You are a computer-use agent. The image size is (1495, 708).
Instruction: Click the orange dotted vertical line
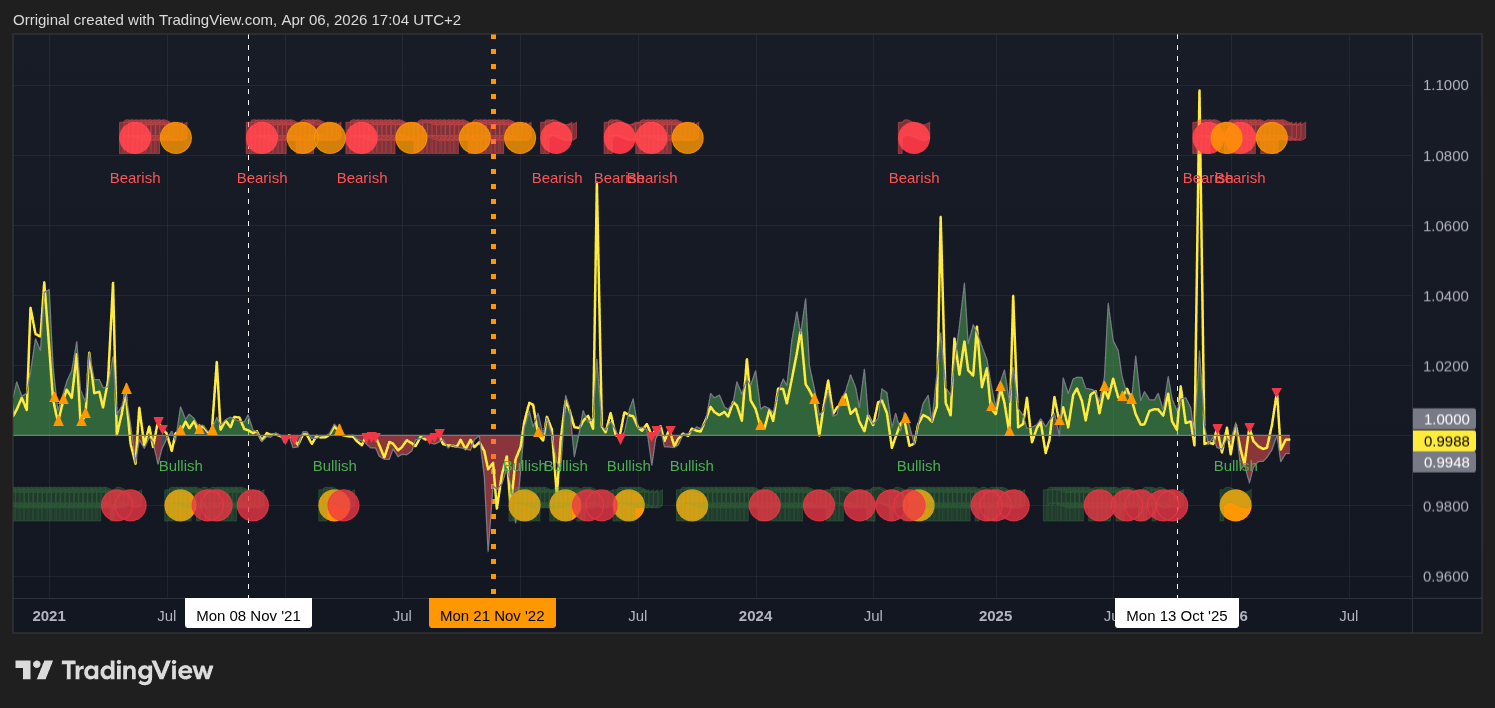(493, 315)
